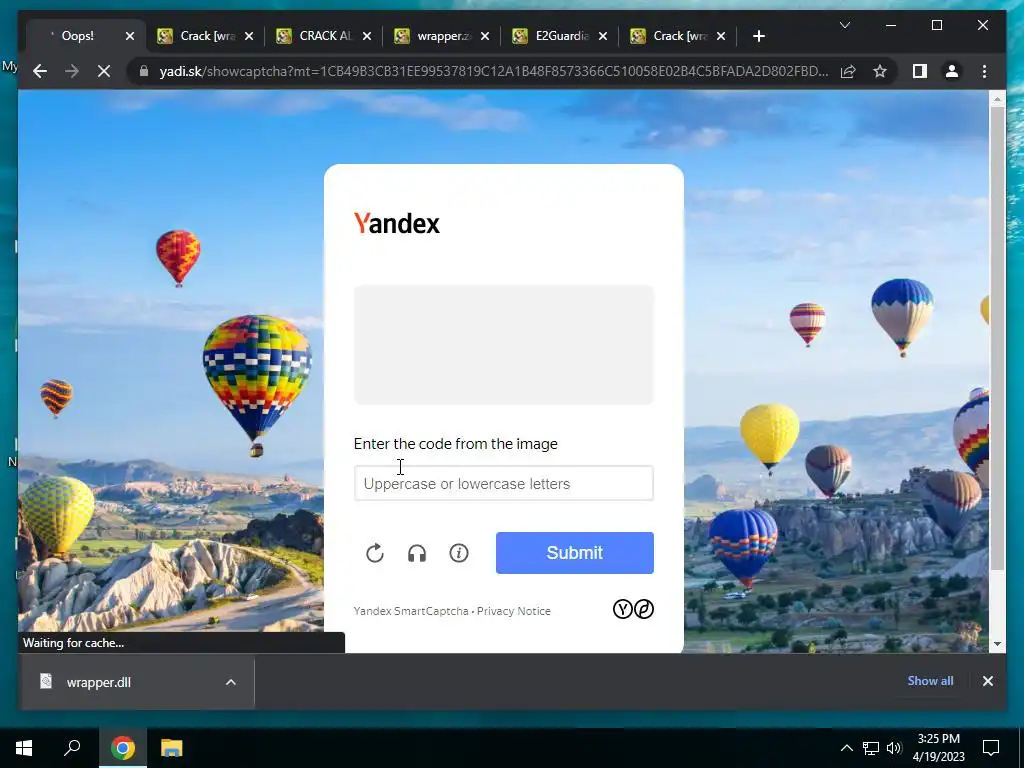
Task: Open Windows taskbar search
Action: pyautogui.click(x=72, y=748)
